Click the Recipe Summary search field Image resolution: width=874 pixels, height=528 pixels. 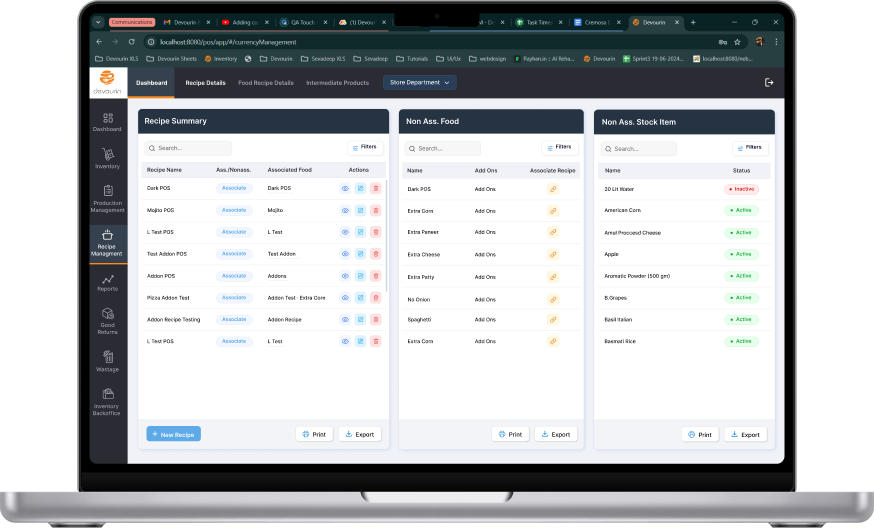click(x=188, y=148)
